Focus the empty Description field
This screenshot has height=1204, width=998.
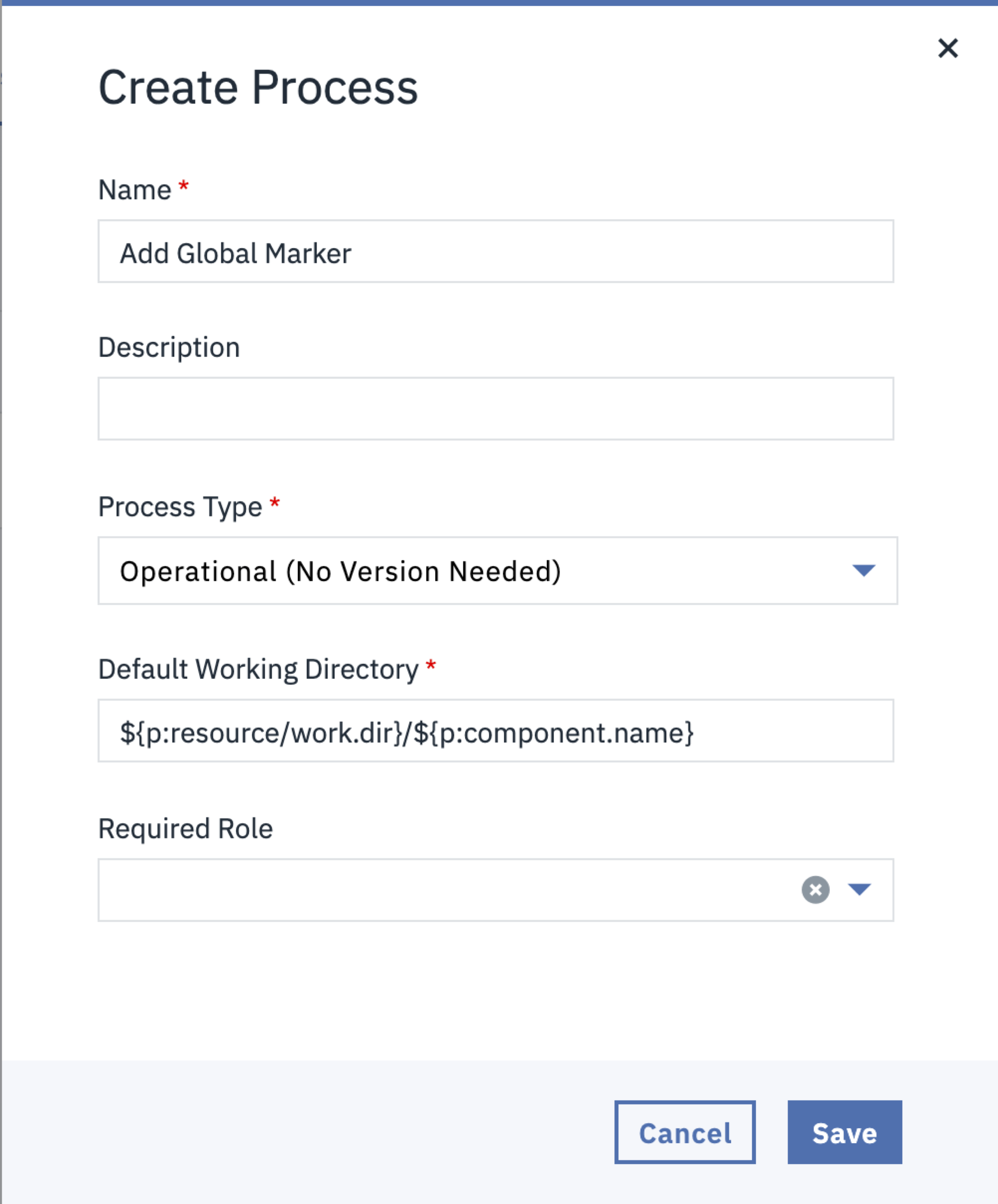click(495, 409)
